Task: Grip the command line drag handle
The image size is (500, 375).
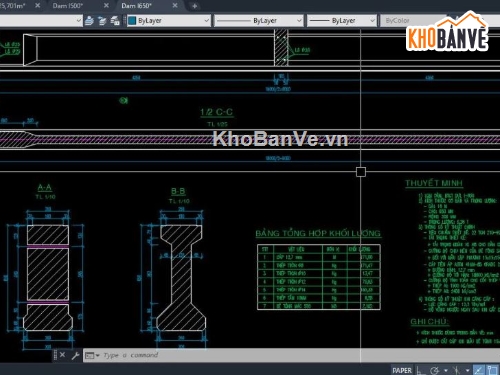Action: click(55, 355)
